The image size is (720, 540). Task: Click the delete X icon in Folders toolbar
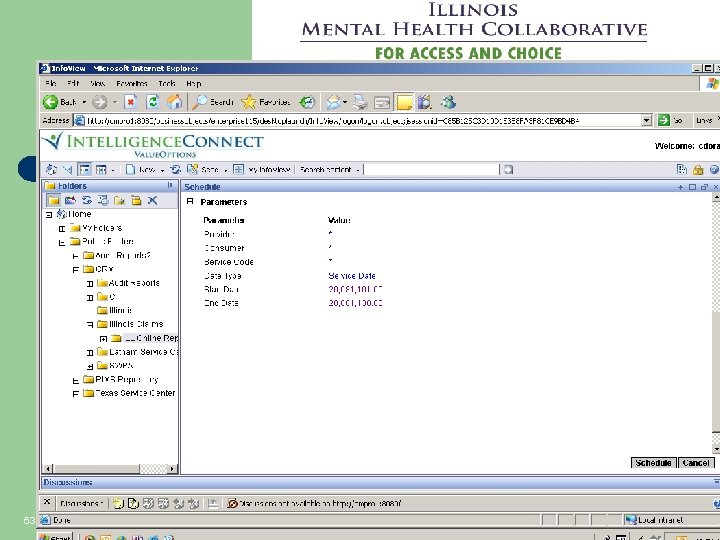pyautogui.click(x=152, y=200)
